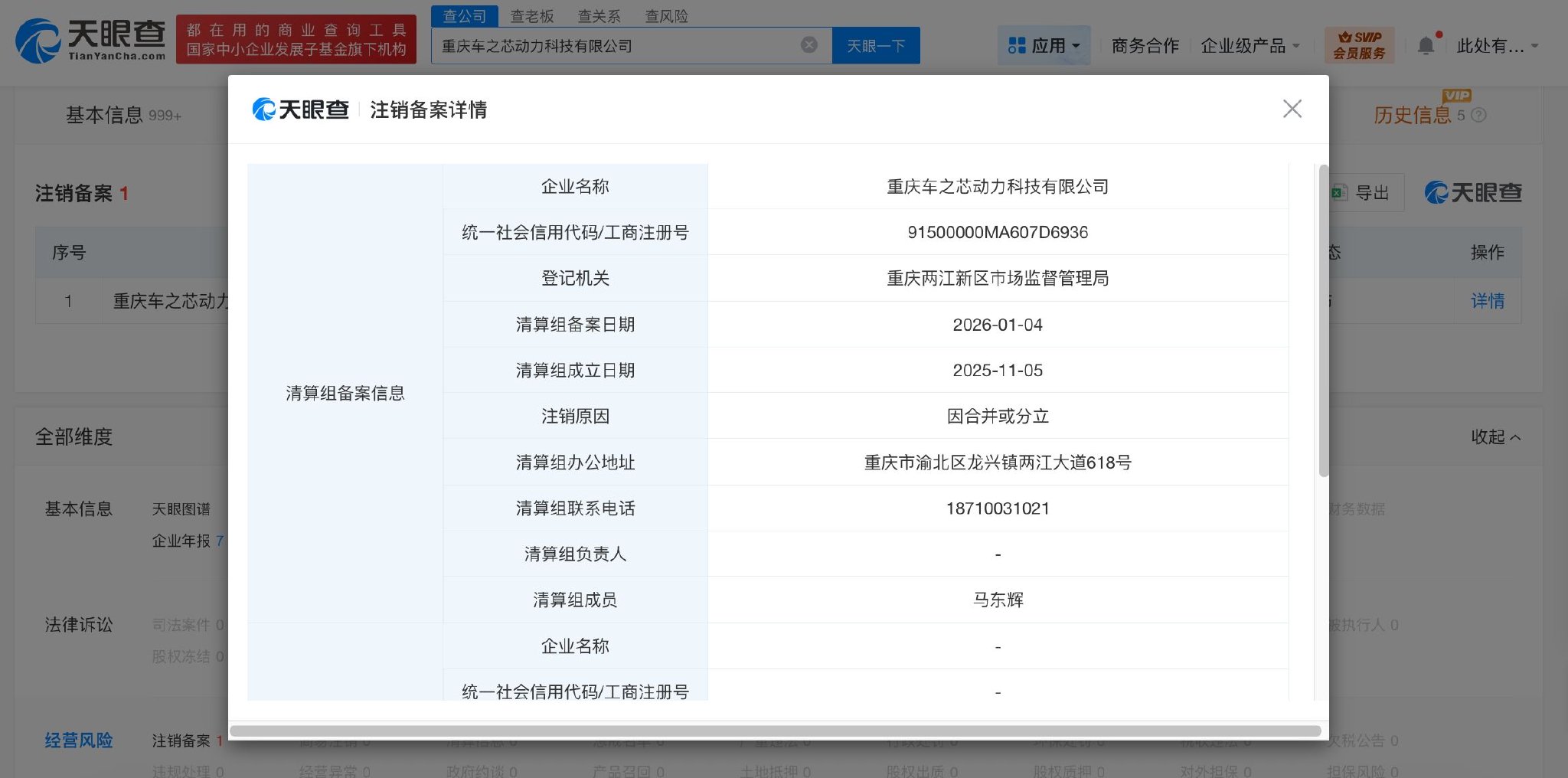This screenshot has width=1568, height=778.
Task: Click the 详情 link in row 1
Action: [1488, 301]
